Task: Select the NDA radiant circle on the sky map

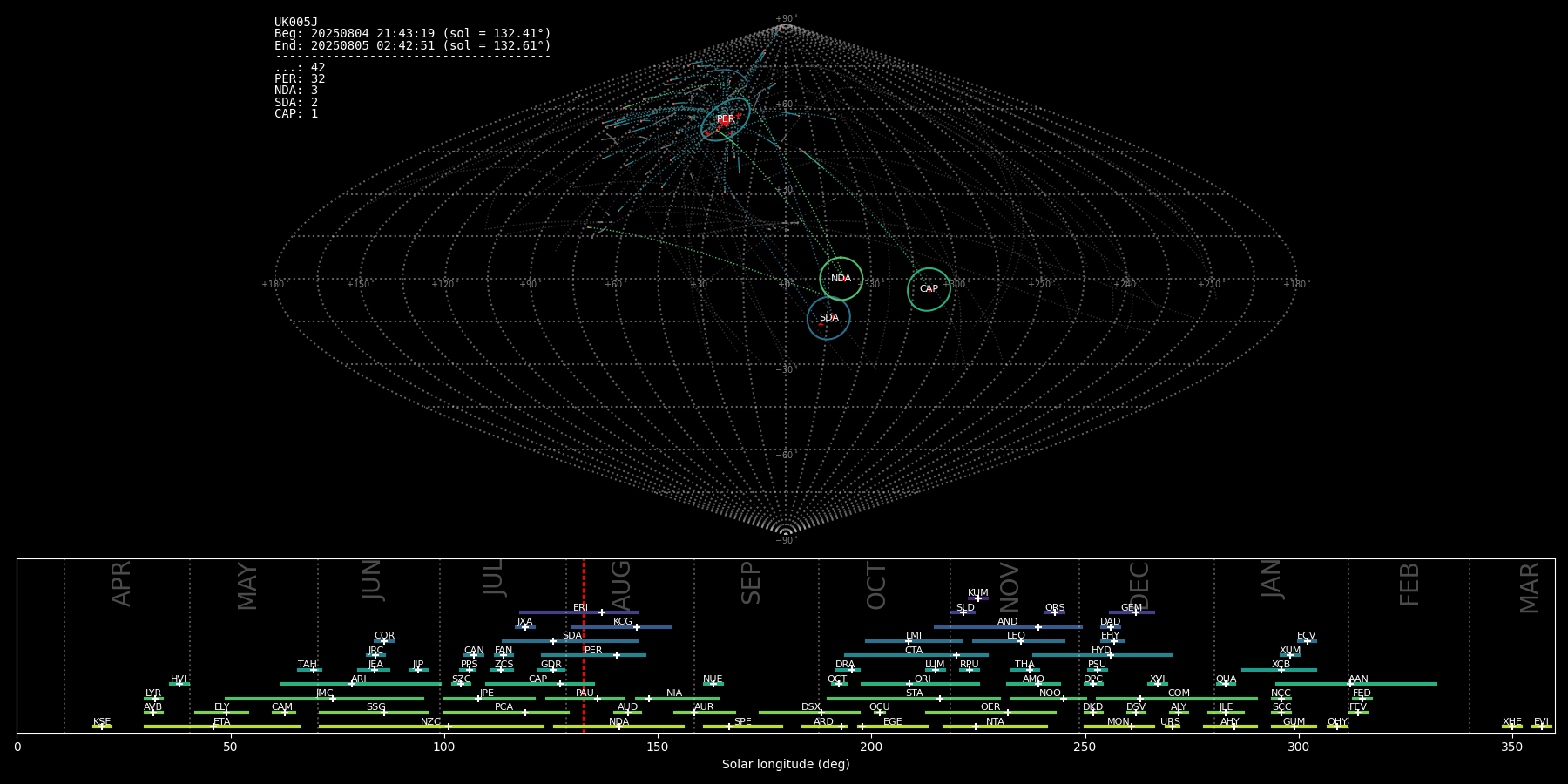Action: click(841, 279)
